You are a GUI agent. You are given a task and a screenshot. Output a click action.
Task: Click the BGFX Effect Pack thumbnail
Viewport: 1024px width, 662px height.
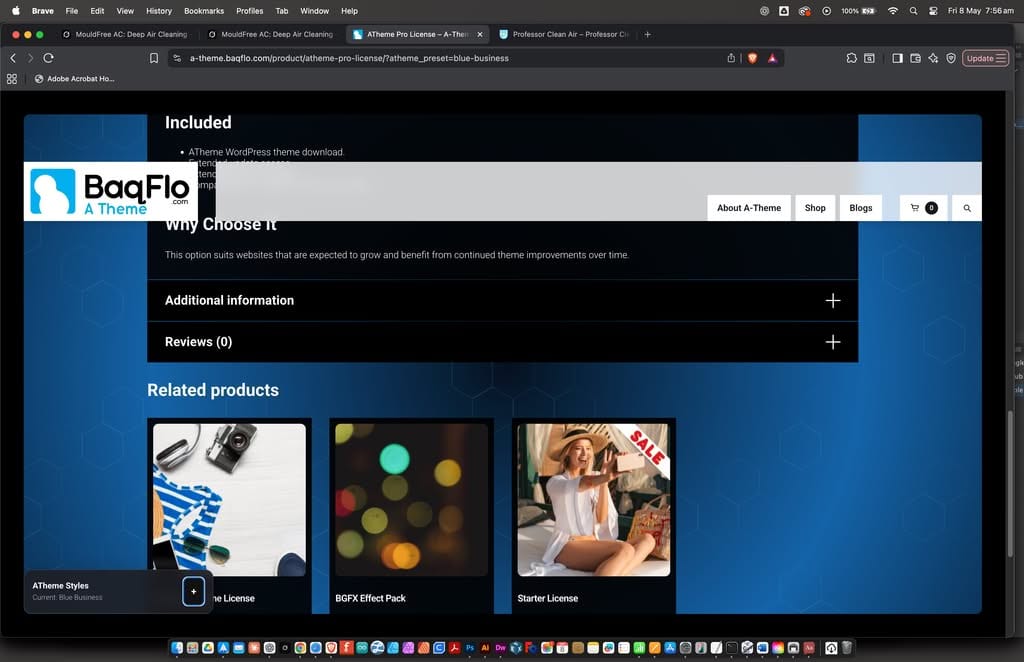(x=411, y=500)
